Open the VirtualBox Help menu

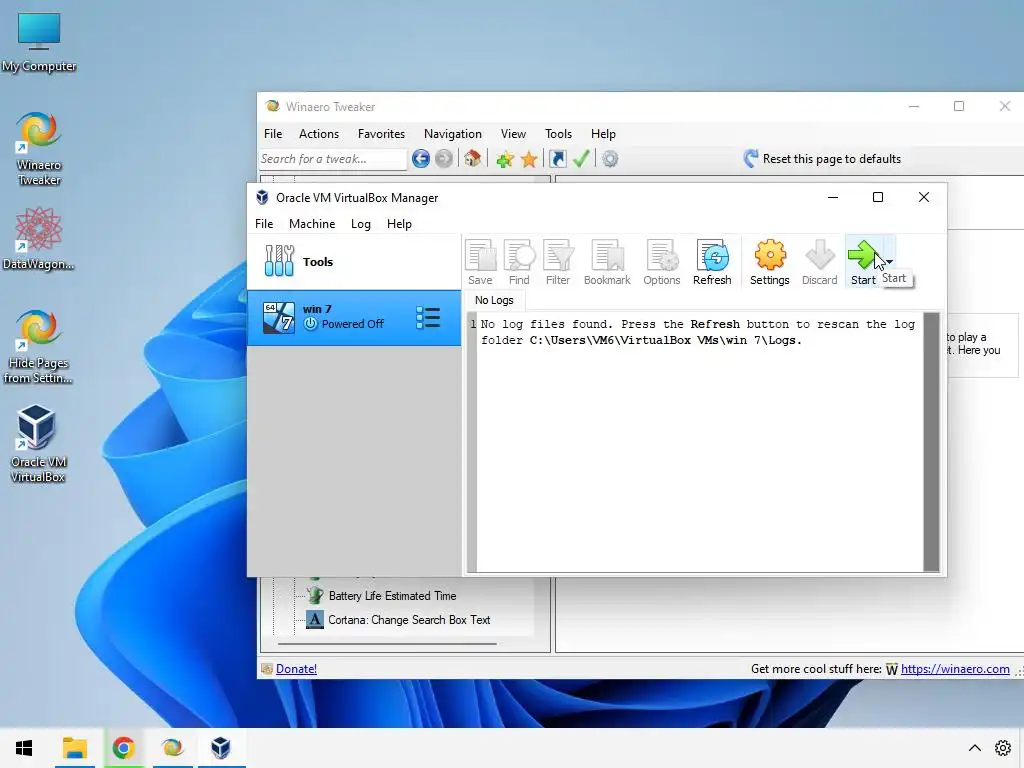[399, 224]
